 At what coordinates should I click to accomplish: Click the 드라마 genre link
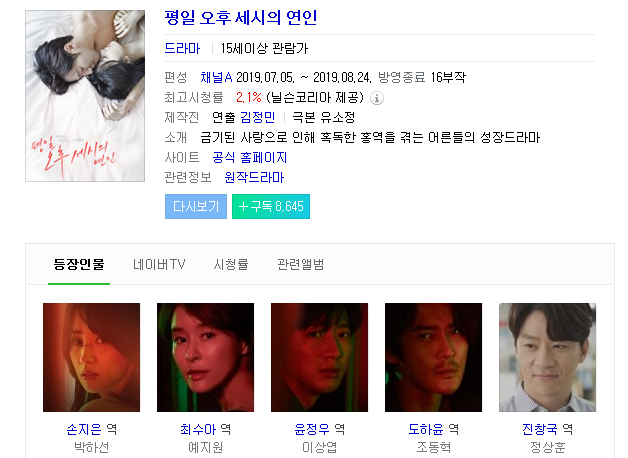click(182, 48)
